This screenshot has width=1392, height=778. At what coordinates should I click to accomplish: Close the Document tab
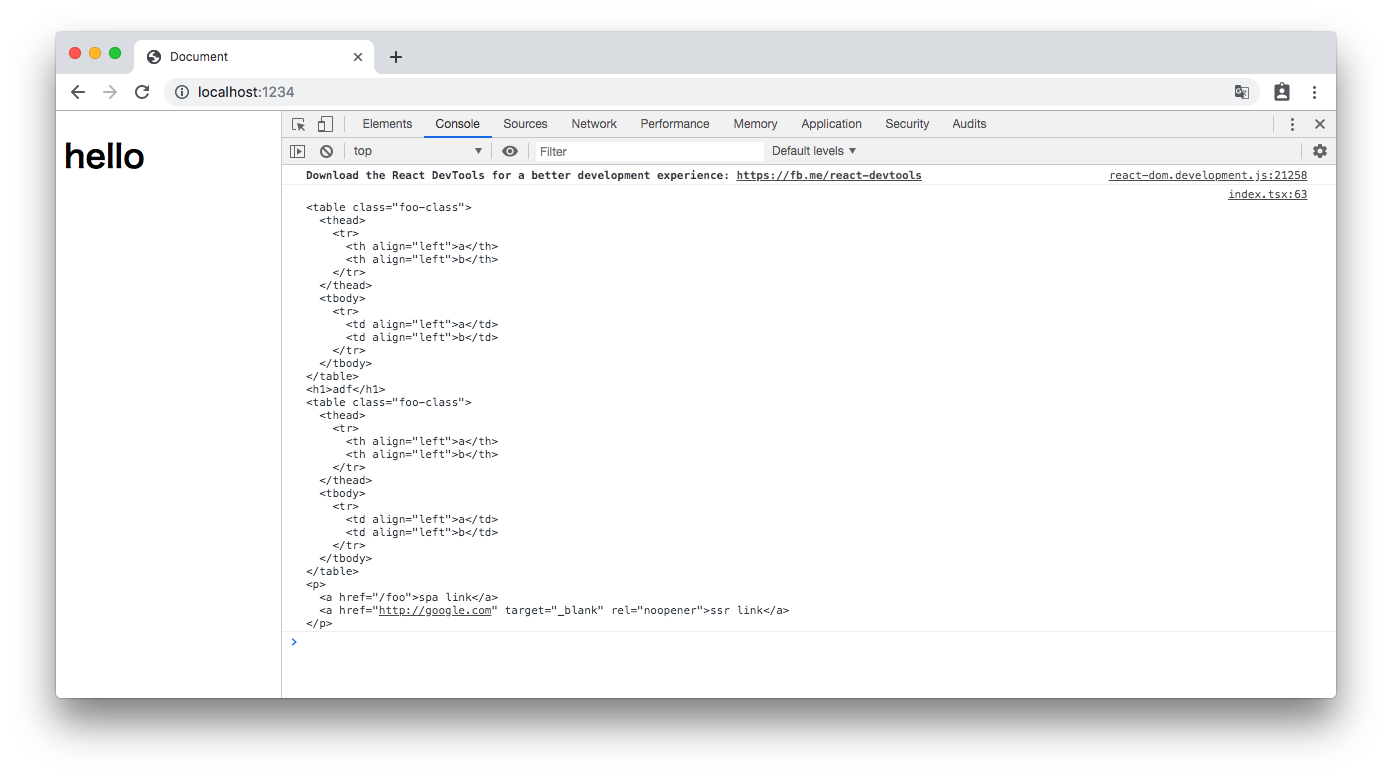(358, 57)
